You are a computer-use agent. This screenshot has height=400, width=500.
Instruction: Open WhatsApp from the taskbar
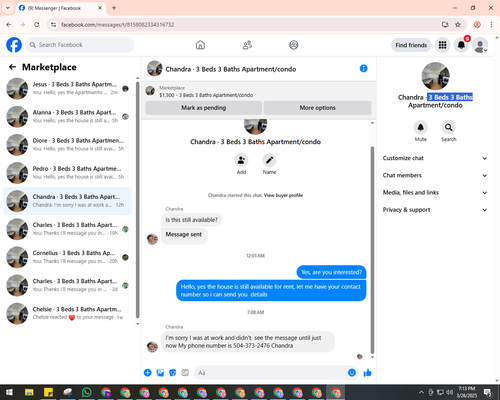pyautogui.click(x=87, y=392)
